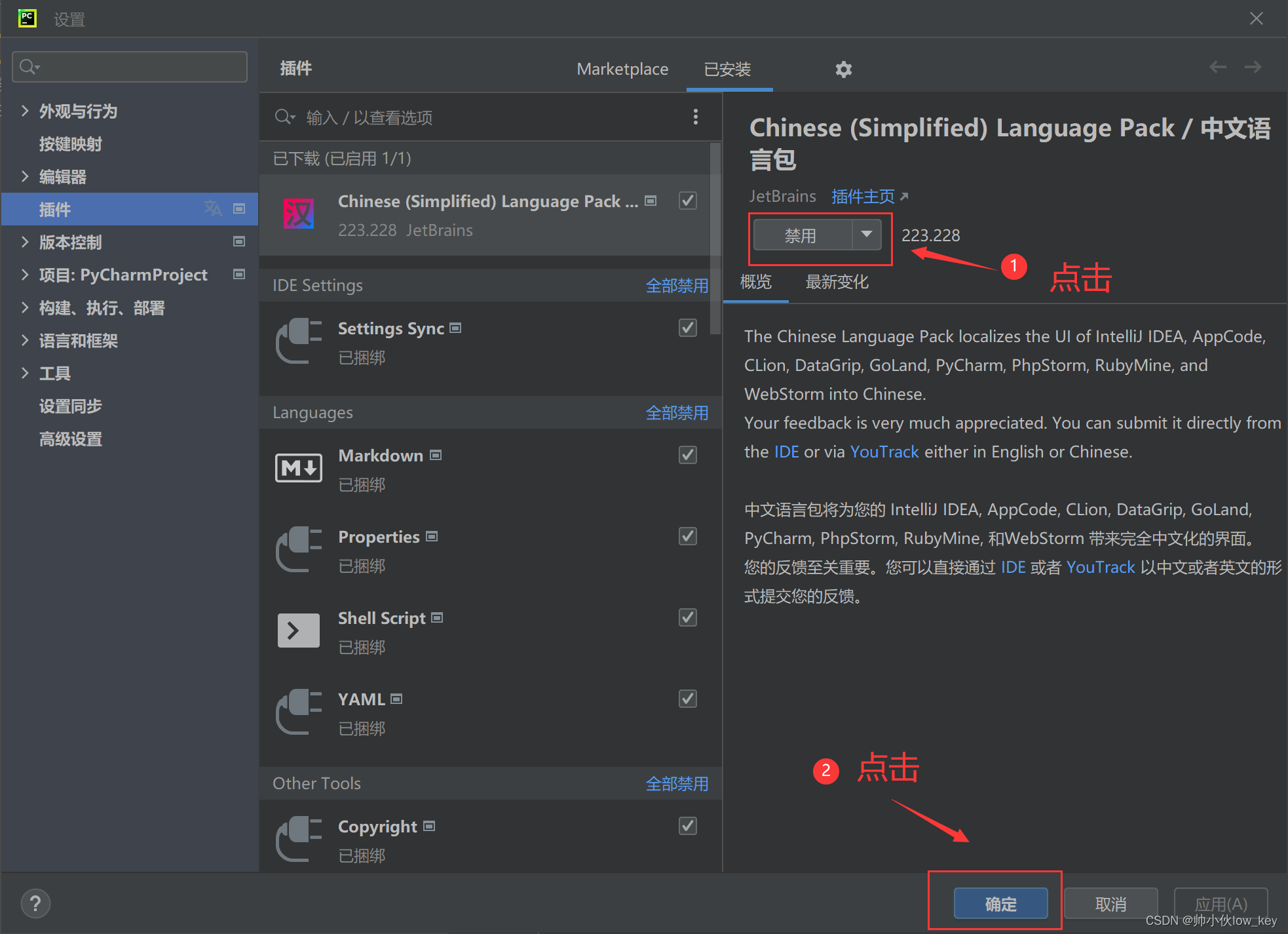Click the search magnifier icon in settings search
Screen dimensions: 1288x934
tap(29, 67)
